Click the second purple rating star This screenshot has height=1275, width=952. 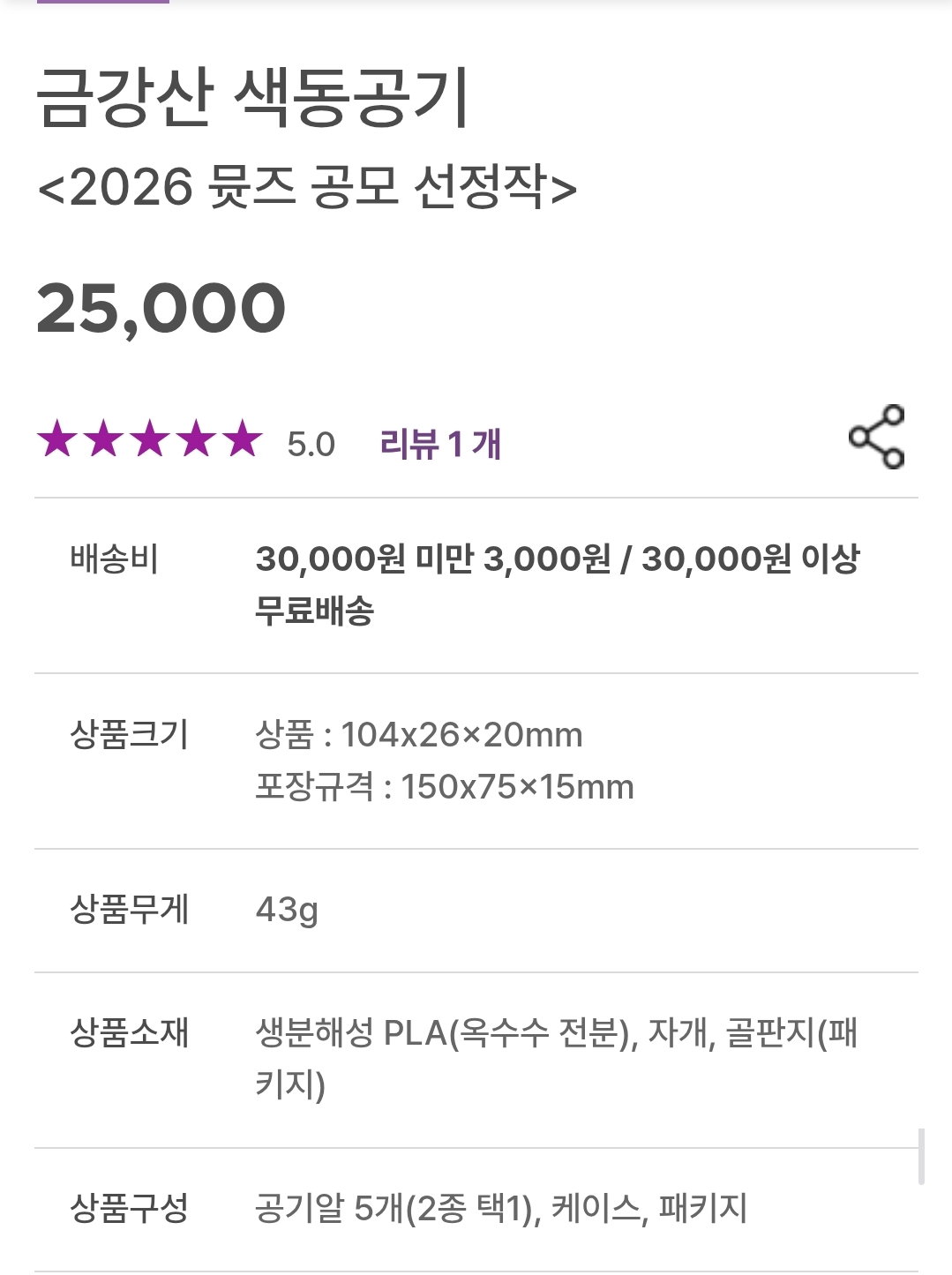click(104, 439)
